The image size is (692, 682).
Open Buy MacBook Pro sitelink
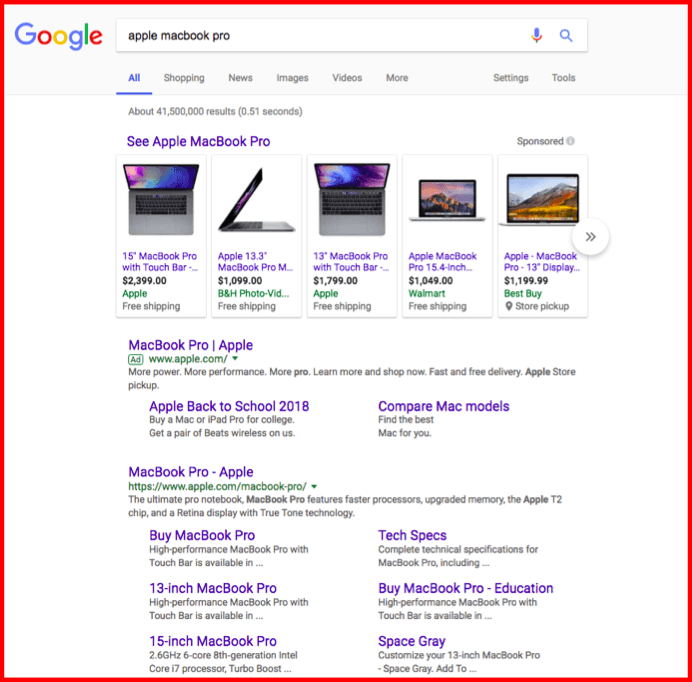tap(202, 535)
